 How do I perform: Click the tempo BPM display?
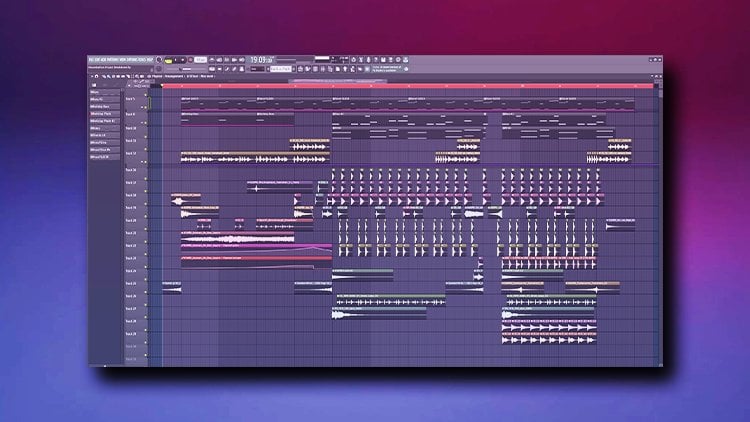200,59
